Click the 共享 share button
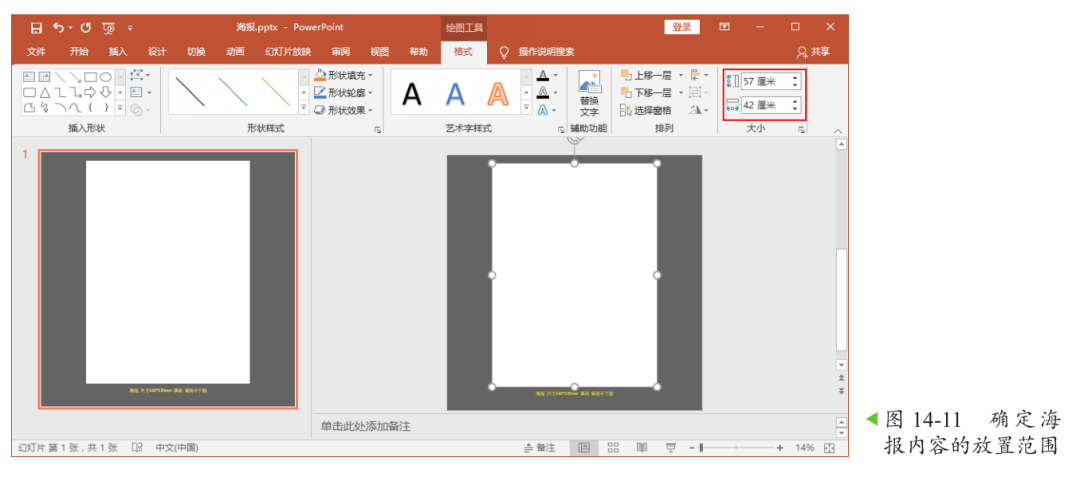1080x477 pixels. point(813,52)
